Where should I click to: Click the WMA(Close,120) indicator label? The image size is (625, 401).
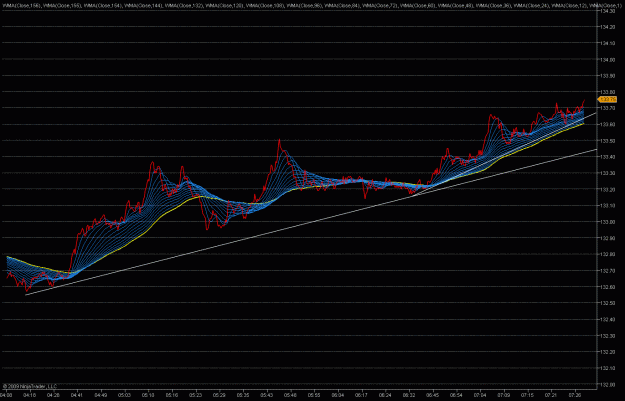coord(224,6)
